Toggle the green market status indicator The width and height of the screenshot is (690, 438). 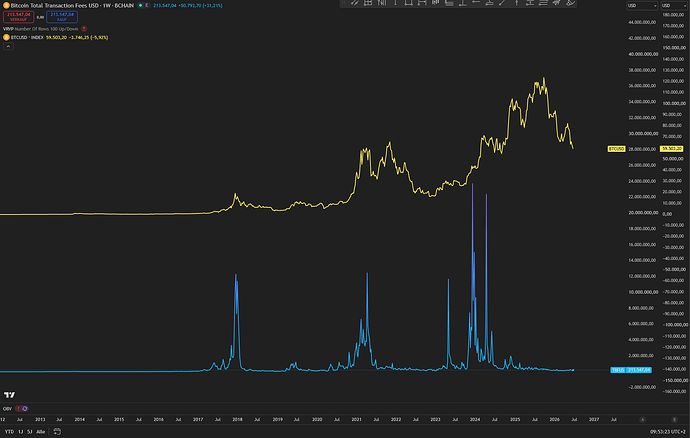[140, 5]
